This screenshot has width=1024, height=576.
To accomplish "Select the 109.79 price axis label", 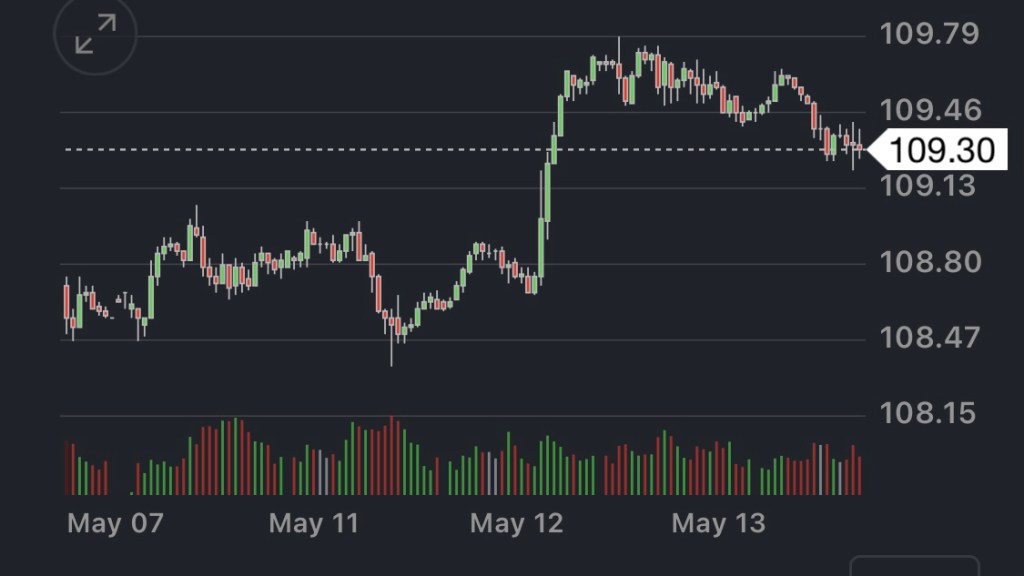I will click(x=929, y=35).
